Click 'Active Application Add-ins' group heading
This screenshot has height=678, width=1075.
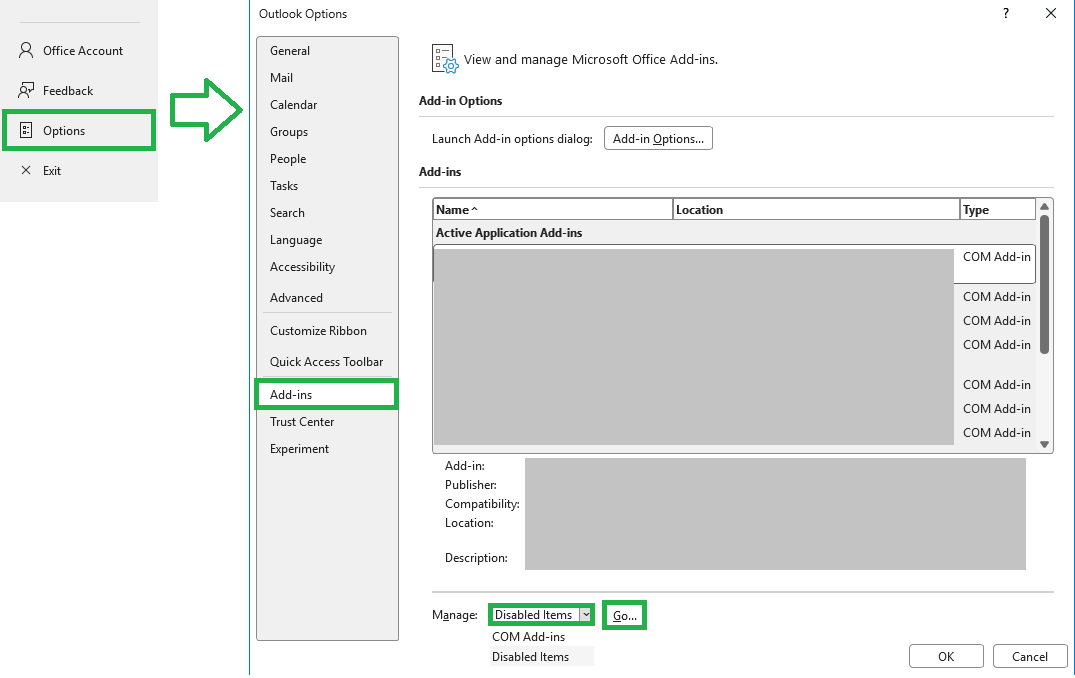tap(509, 233)
